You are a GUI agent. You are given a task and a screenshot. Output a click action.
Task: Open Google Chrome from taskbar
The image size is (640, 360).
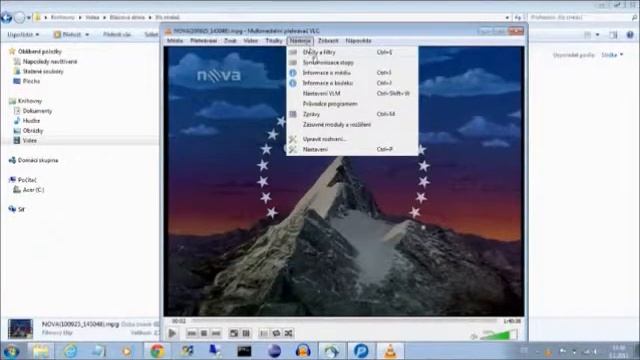pos(157,351)
